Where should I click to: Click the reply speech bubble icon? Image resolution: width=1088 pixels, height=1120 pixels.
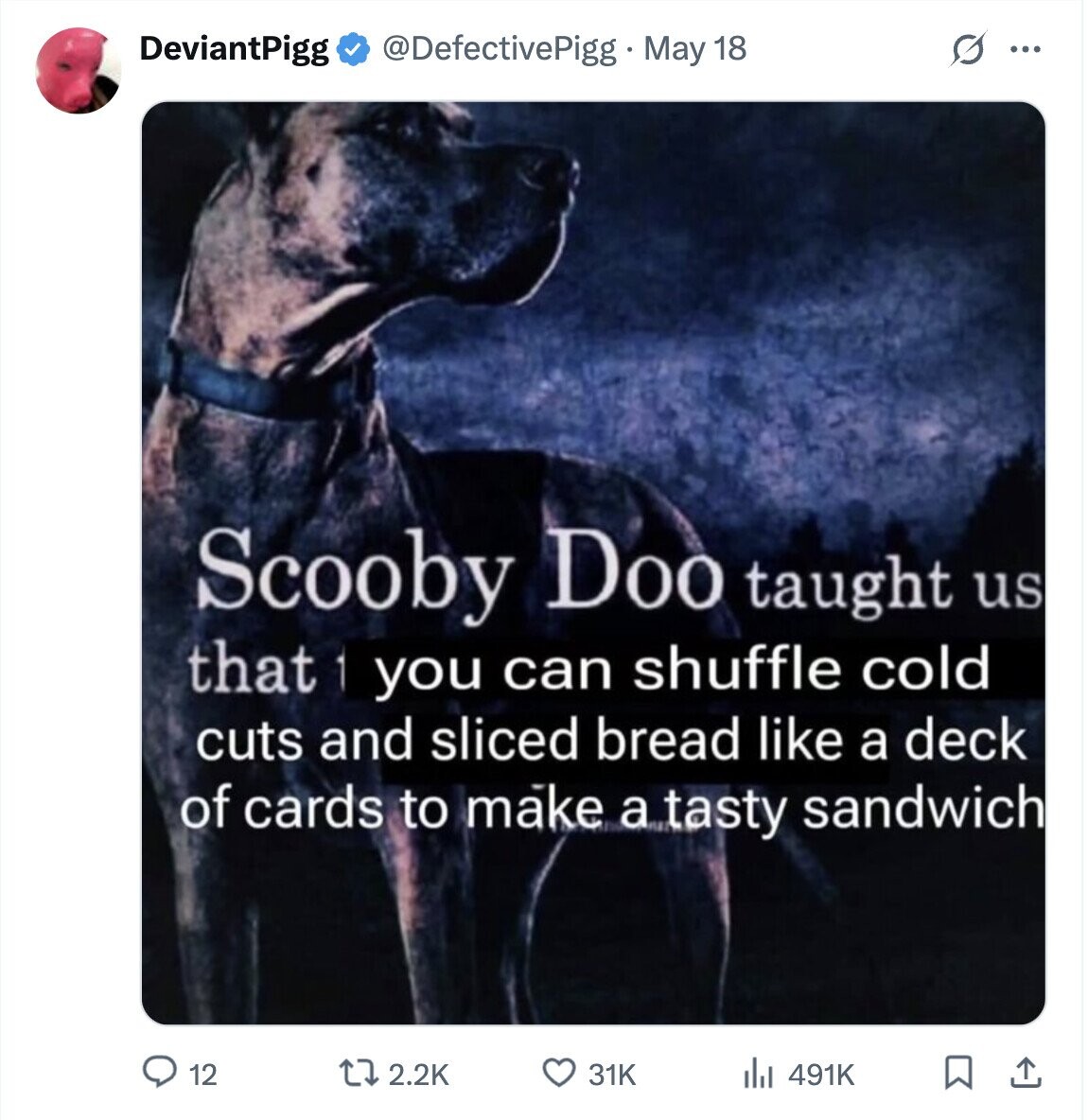pyautogui.click(x=159, y=1073)
